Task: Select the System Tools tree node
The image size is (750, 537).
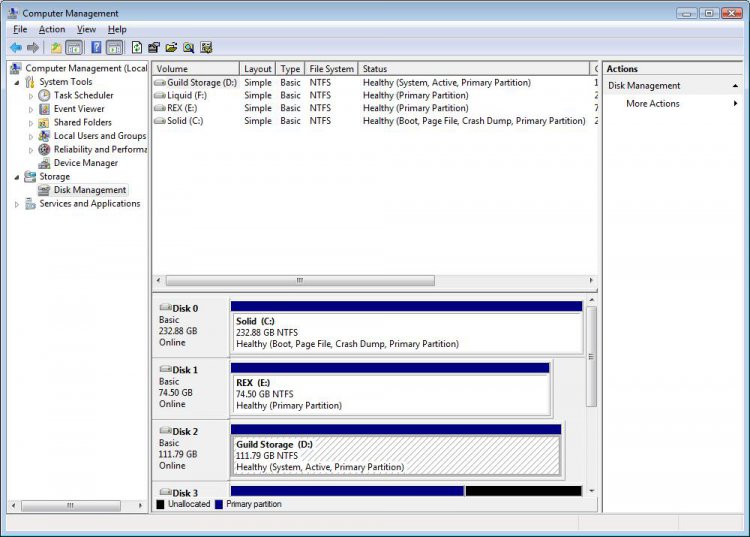Action: [x=66, y=82]
